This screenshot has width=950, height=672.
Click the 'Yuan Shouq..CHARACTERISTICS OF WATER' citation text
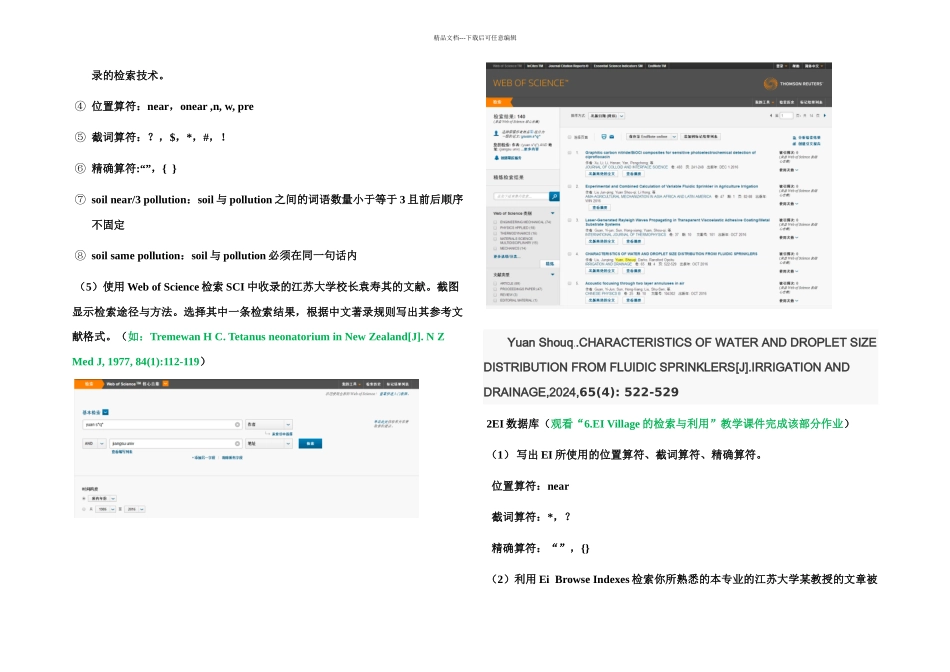[680, 367]
